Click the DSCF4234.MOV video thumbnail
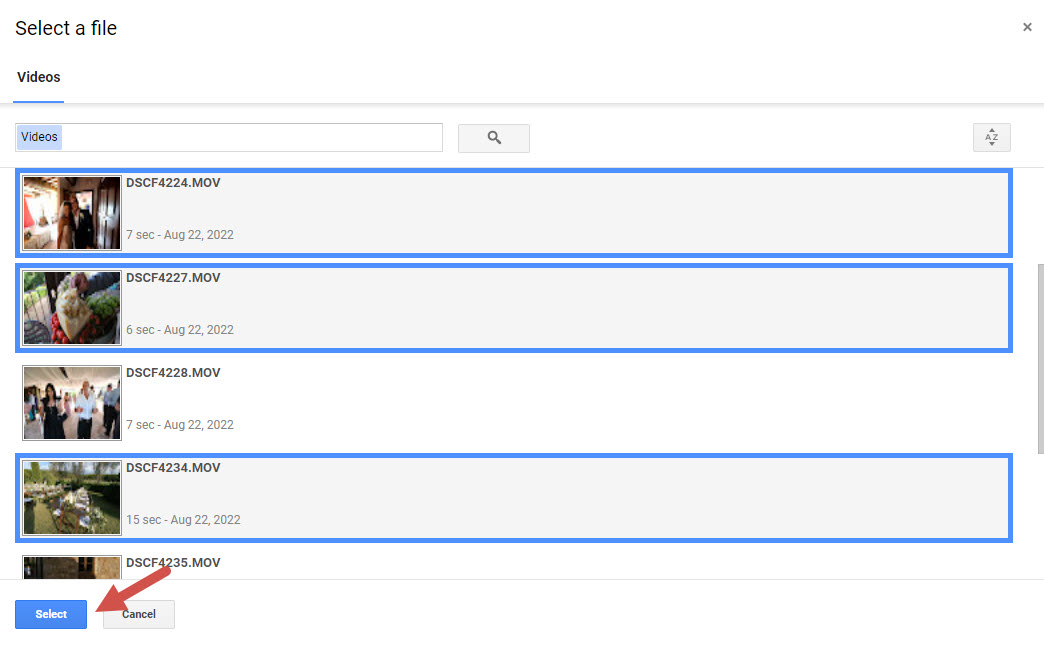Image resolution: width=1044 pixels, height=647 pixels. (71, 497)
